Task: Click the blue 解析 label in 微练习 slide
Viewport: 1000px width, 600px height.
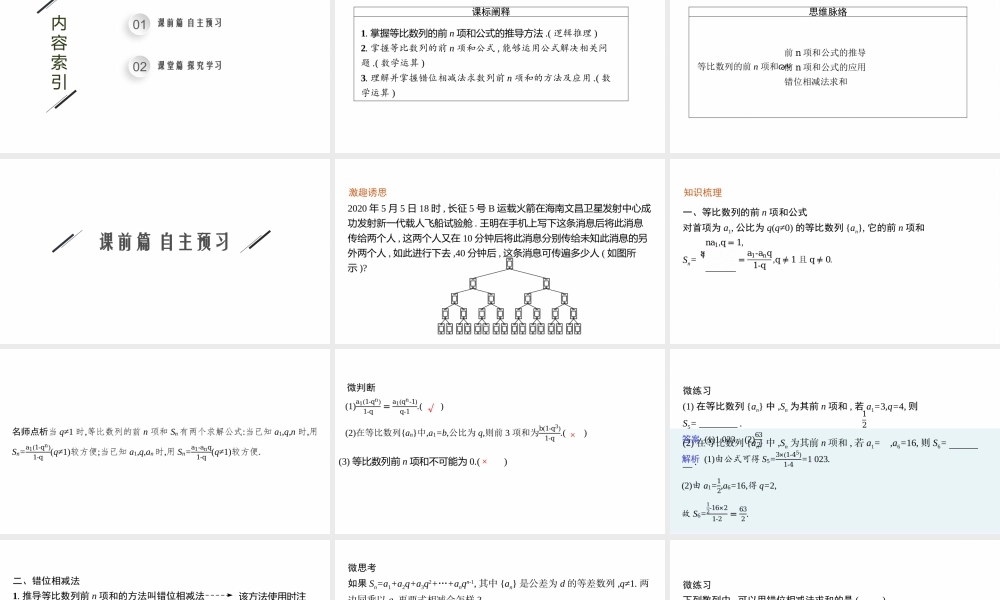Action: pyautogui.click(x=690, y=459)
